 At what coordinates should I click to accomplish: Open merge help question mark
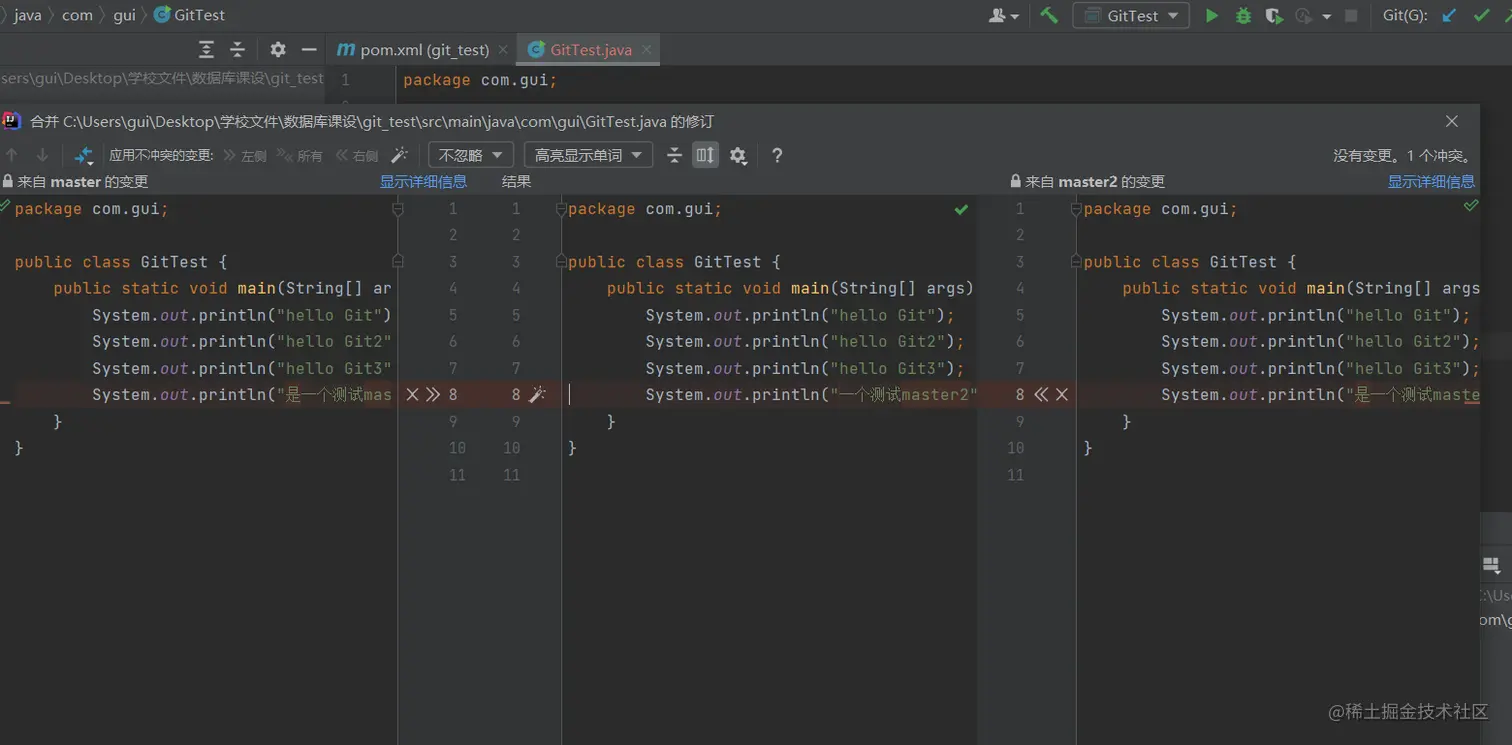tap(777, 155)
